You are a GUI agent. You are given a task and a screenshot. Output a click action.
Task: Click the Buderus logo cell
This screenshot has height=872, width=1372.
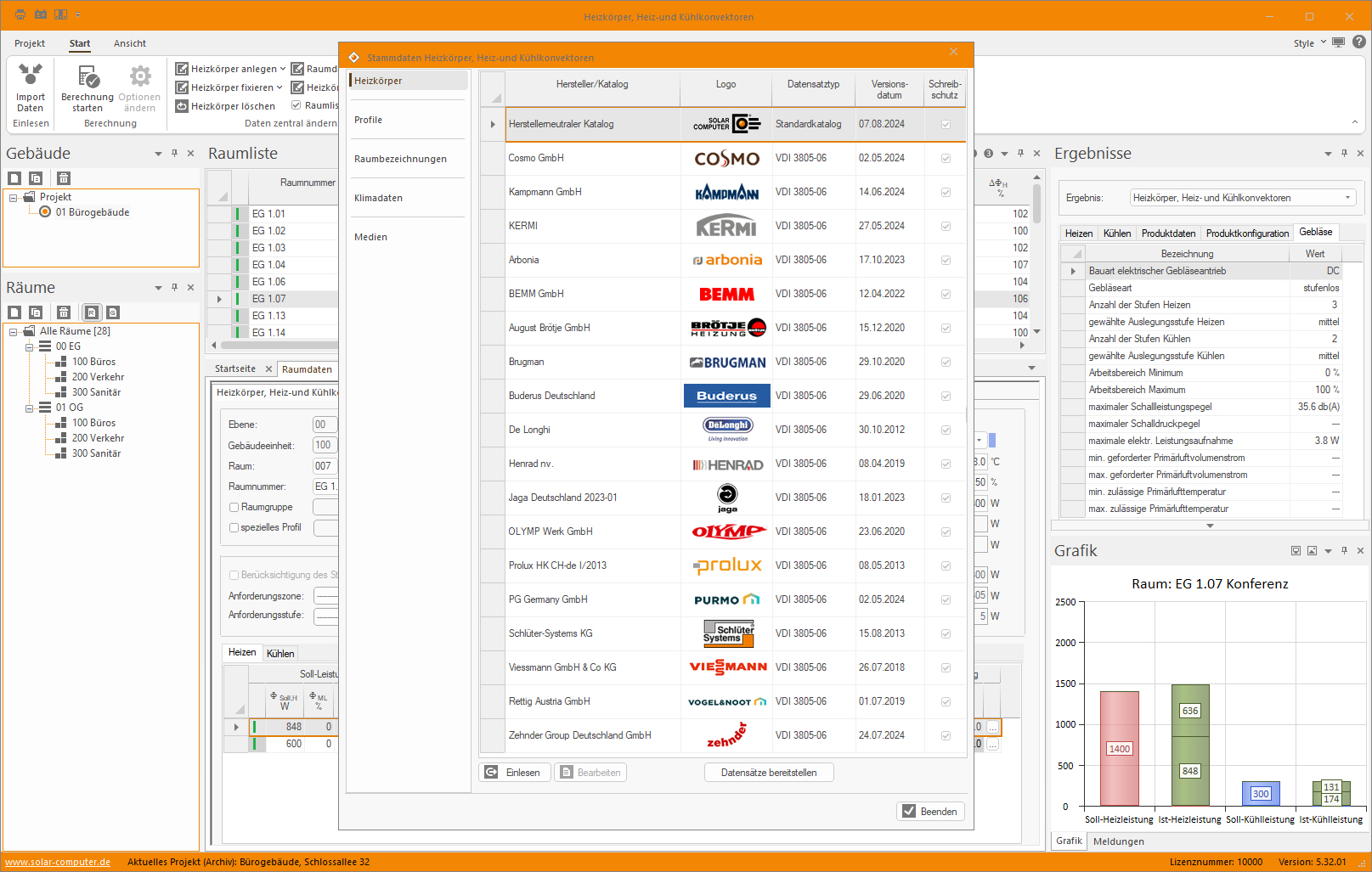point(727,396)
